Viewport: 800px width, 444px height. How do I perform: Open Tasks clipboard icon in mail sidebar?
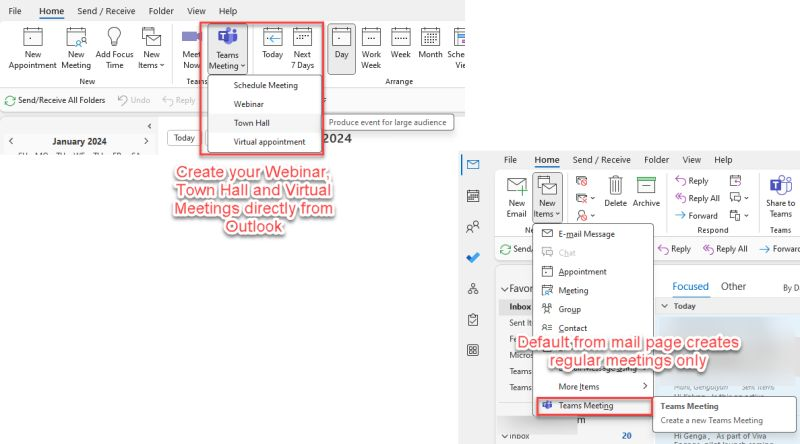[x=473, y=320]
